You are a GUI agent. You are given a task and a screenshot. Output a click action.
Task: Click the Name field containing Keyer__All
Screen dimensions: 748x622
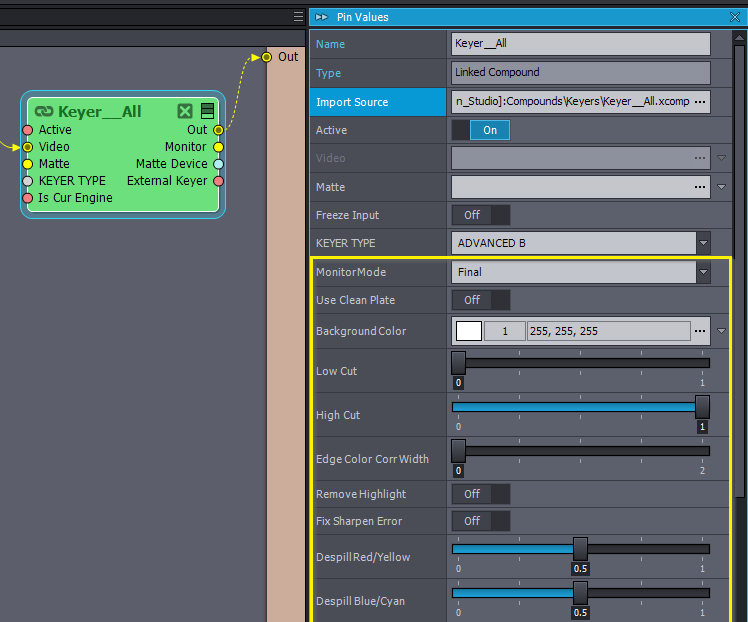[x=580, y=44]
